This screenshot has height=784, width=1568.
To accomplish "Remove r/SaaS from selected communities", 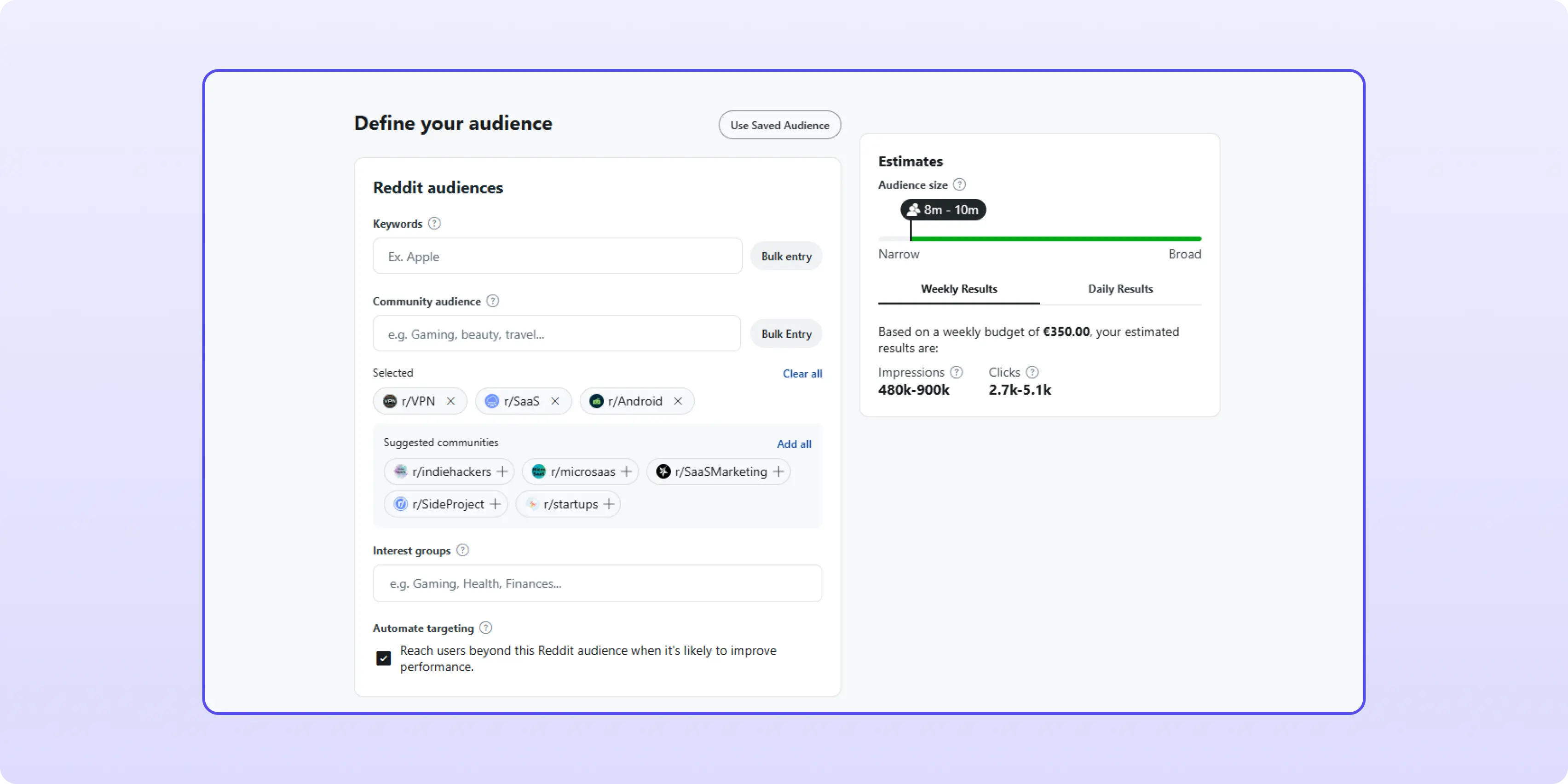I will tap(555, 401).
